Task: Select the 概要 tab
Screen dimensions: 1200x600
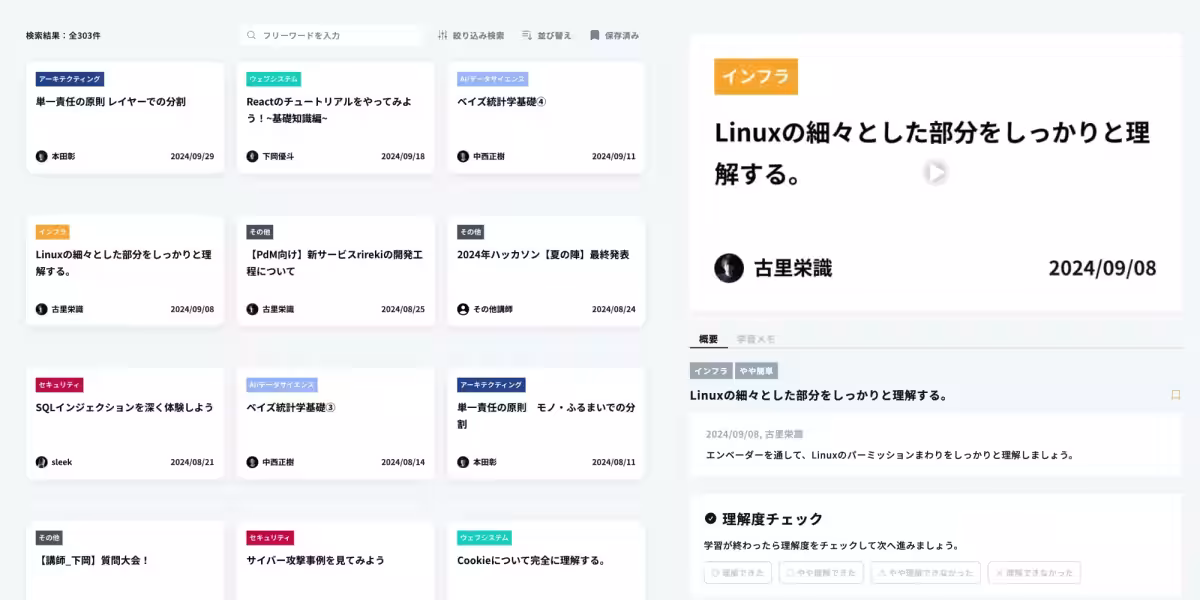Action: (710, 339)
